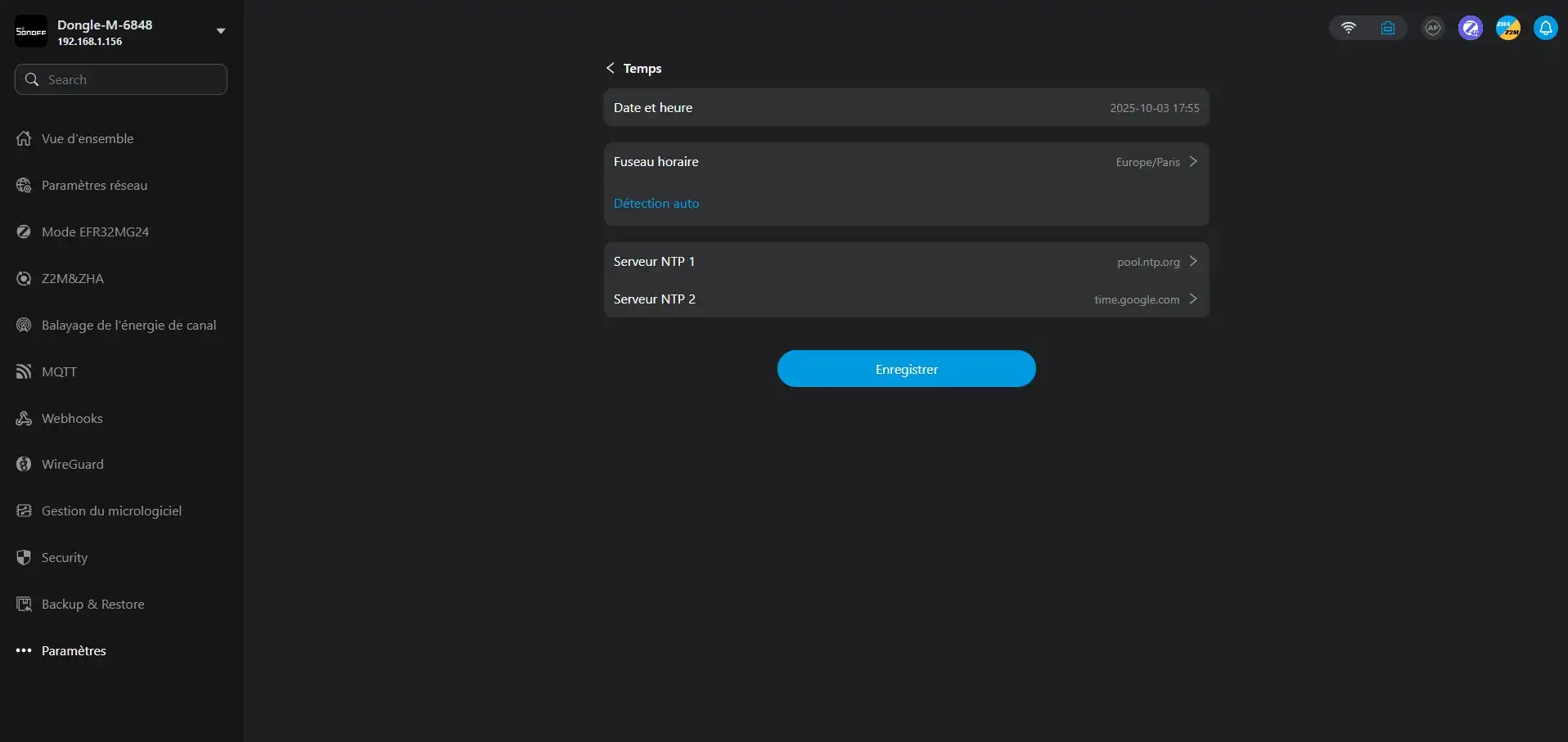The height and width of the screenshot is (742, 1568).
Task: Click the AP mode icon
Action: [1432, 28]
